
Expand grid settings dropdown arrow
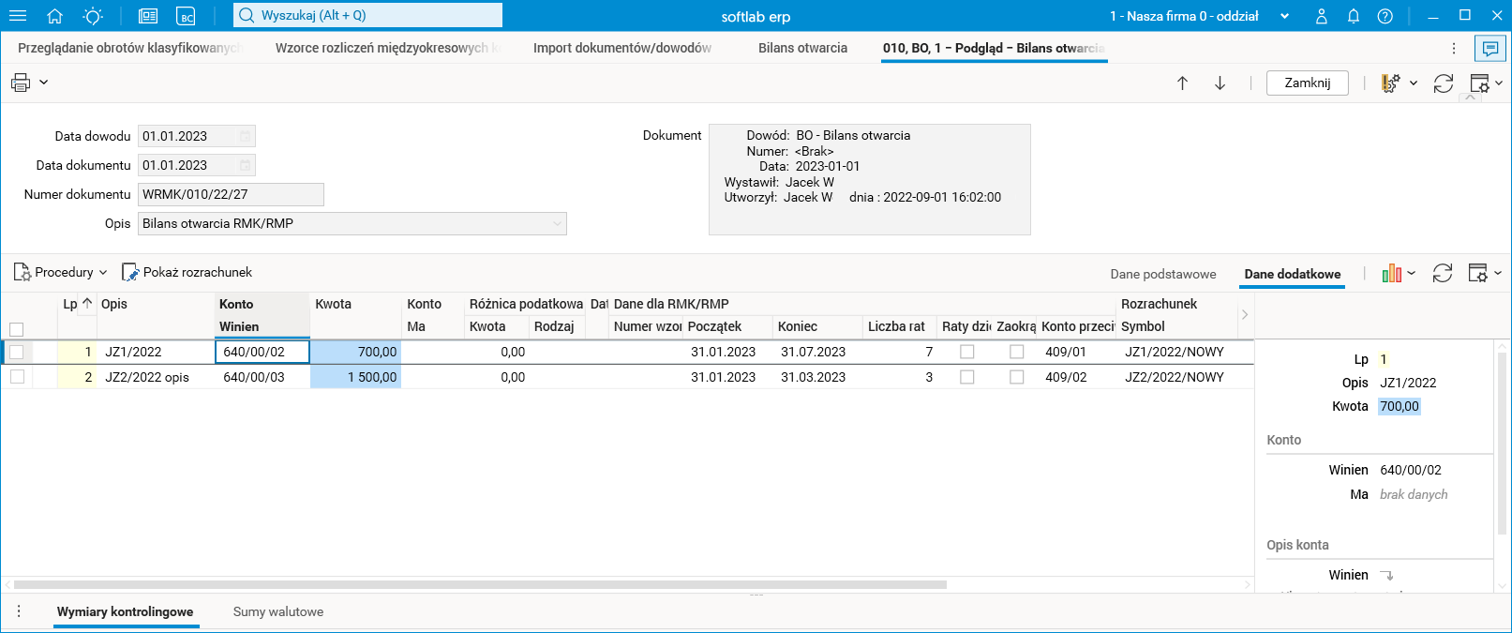click(x=1498, y=273)
